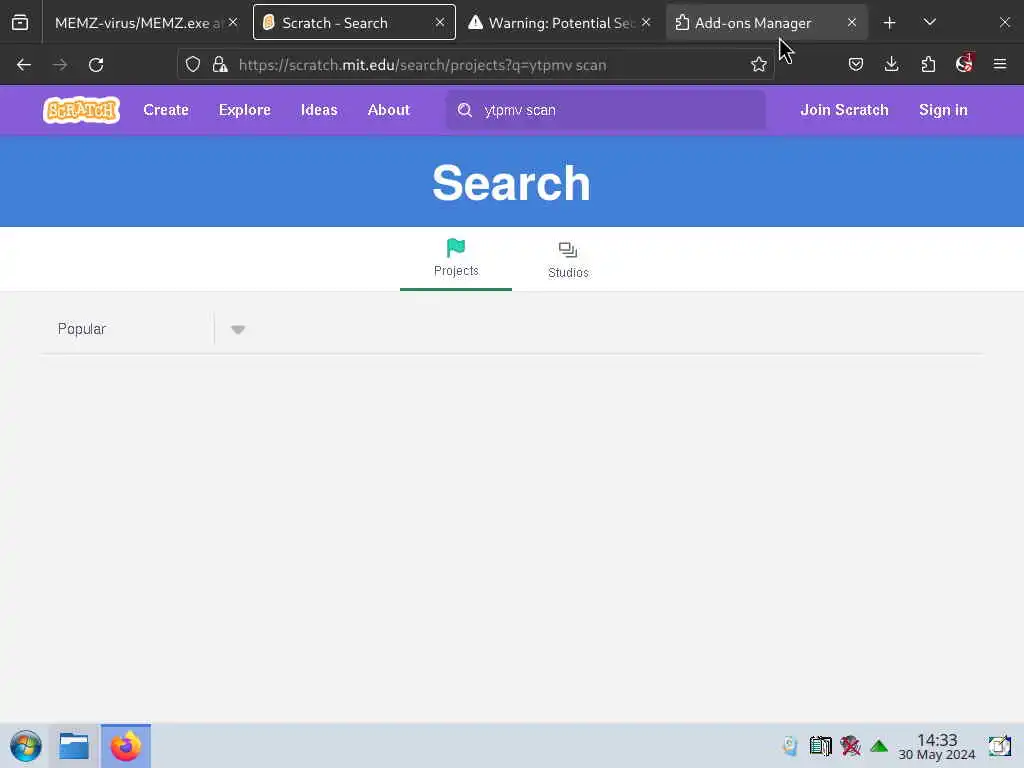Click the Firefox taskbar icon
1024x768 pixels.
[x=125, y=746]
